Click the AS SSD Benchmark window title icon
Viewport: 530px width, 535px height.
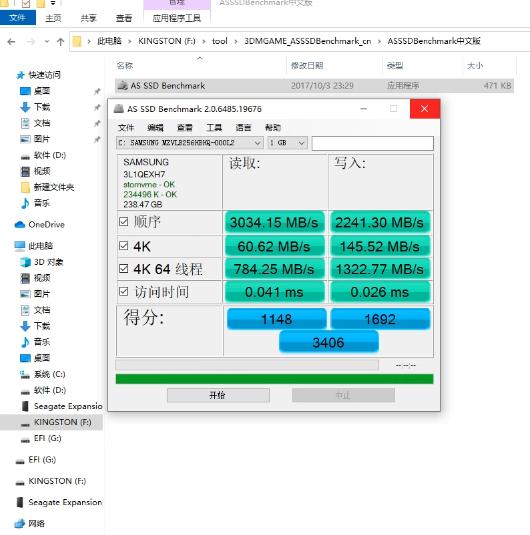119,109
